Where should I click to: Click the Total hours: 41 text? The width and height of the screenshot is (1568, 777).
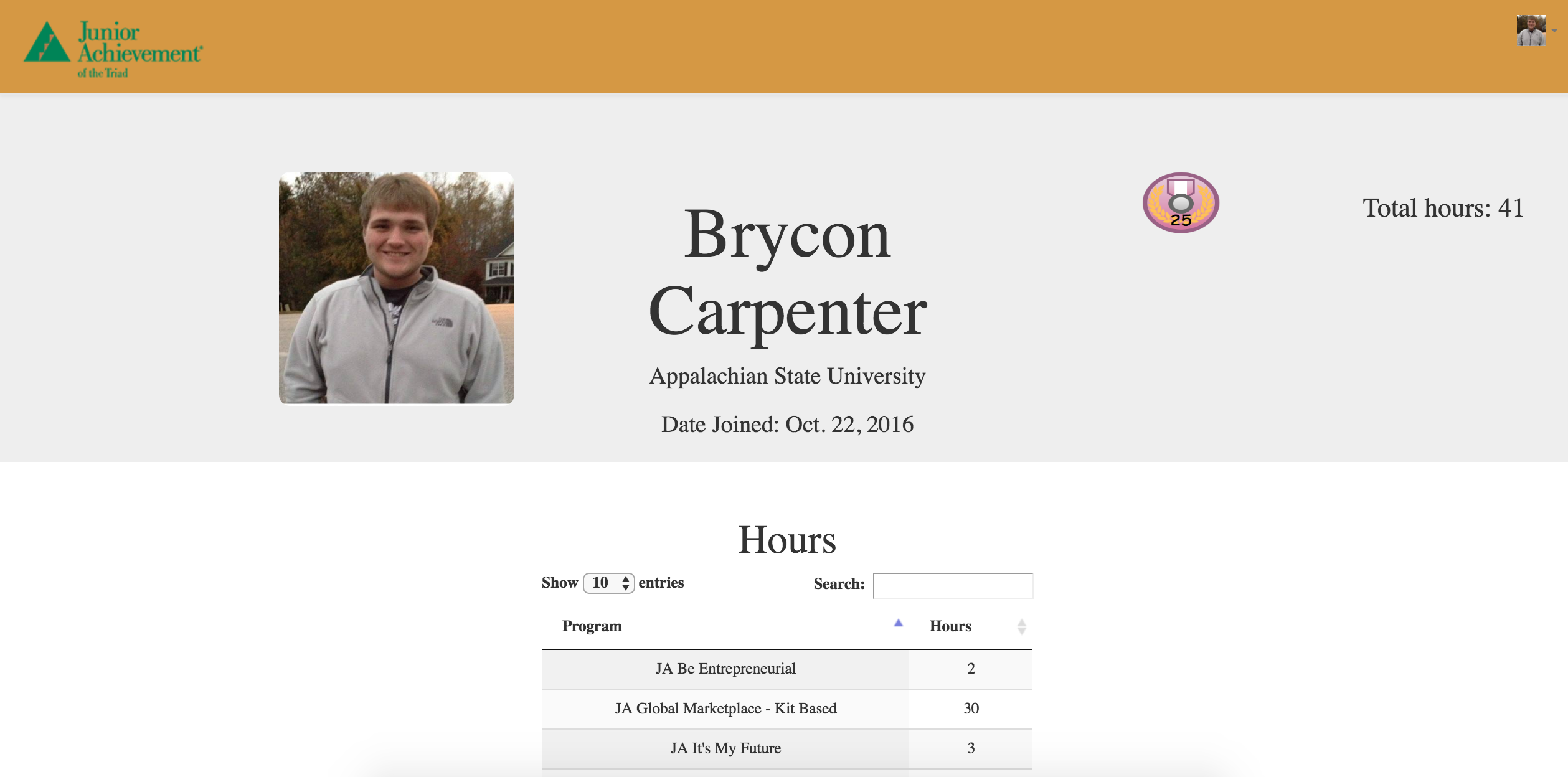click(1443, 208)
